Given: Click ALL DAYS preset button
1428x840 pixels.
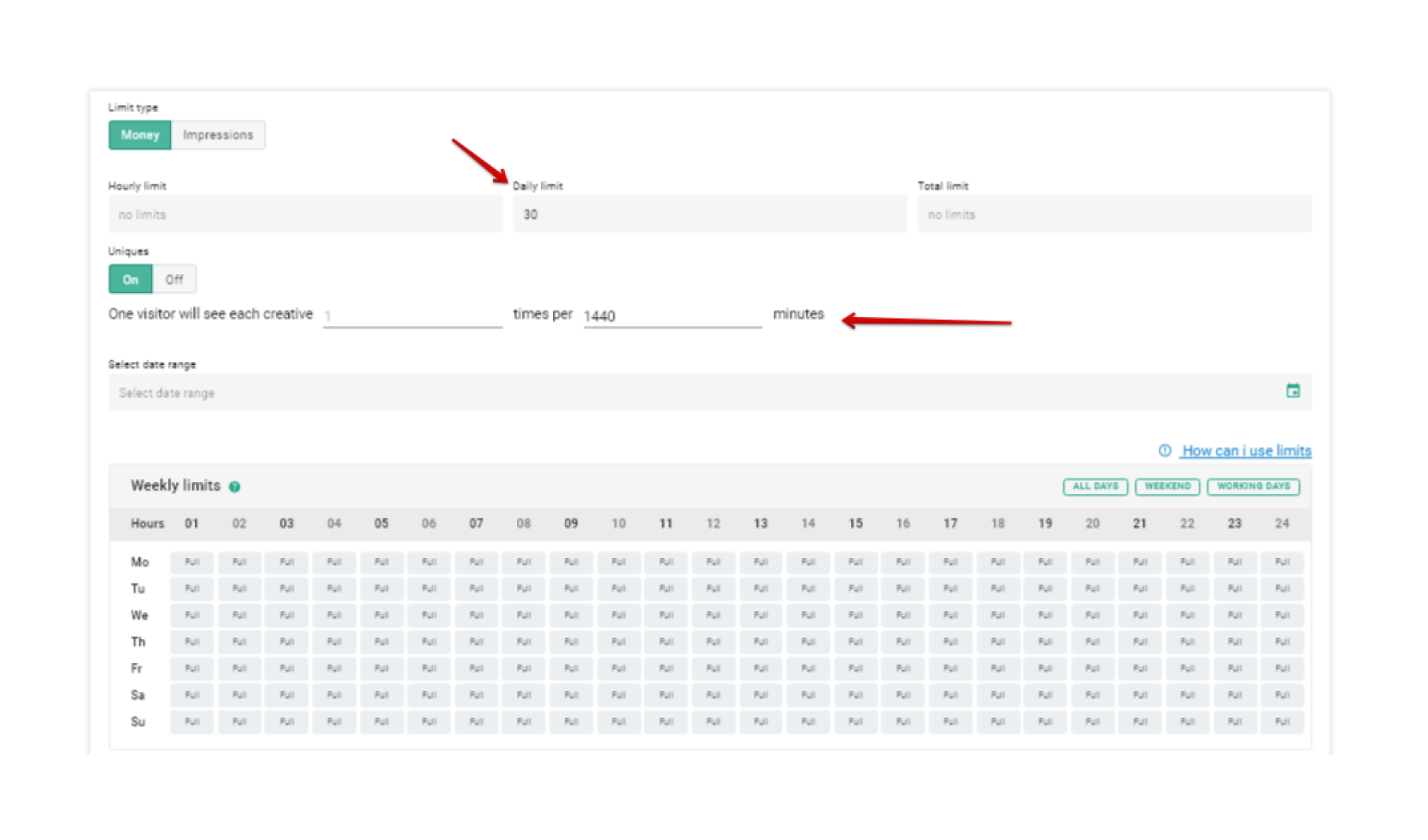Looking at the screenshot, I should 1095,486.
